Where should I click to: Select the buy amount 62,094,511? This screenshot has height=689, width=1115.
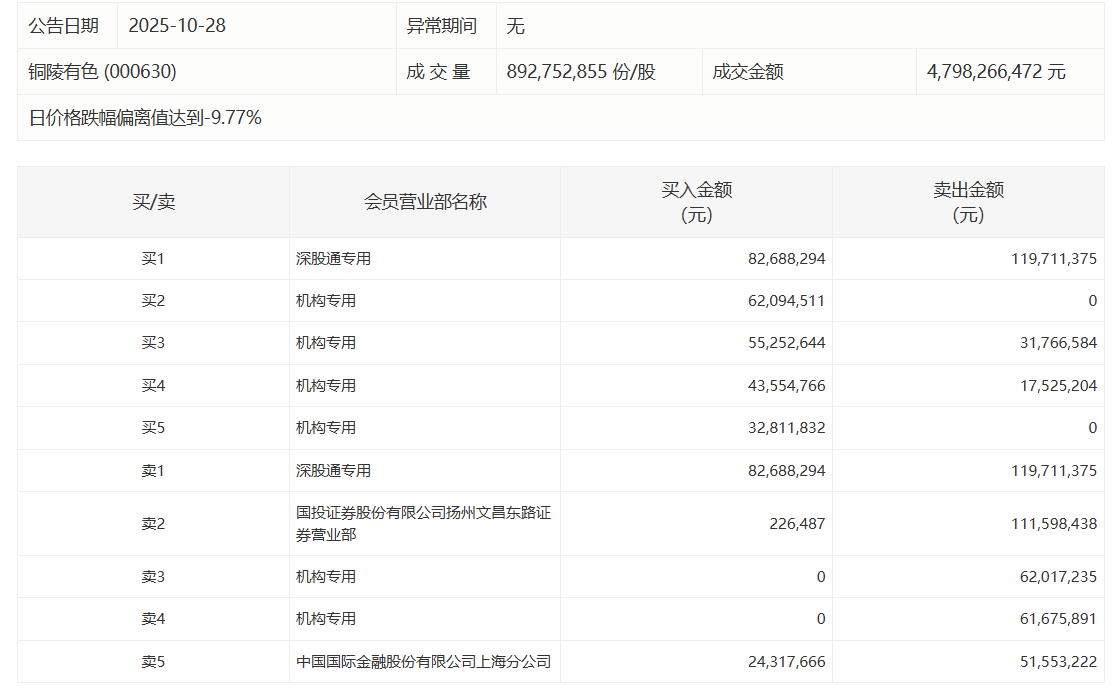click(x=786, y=301)
